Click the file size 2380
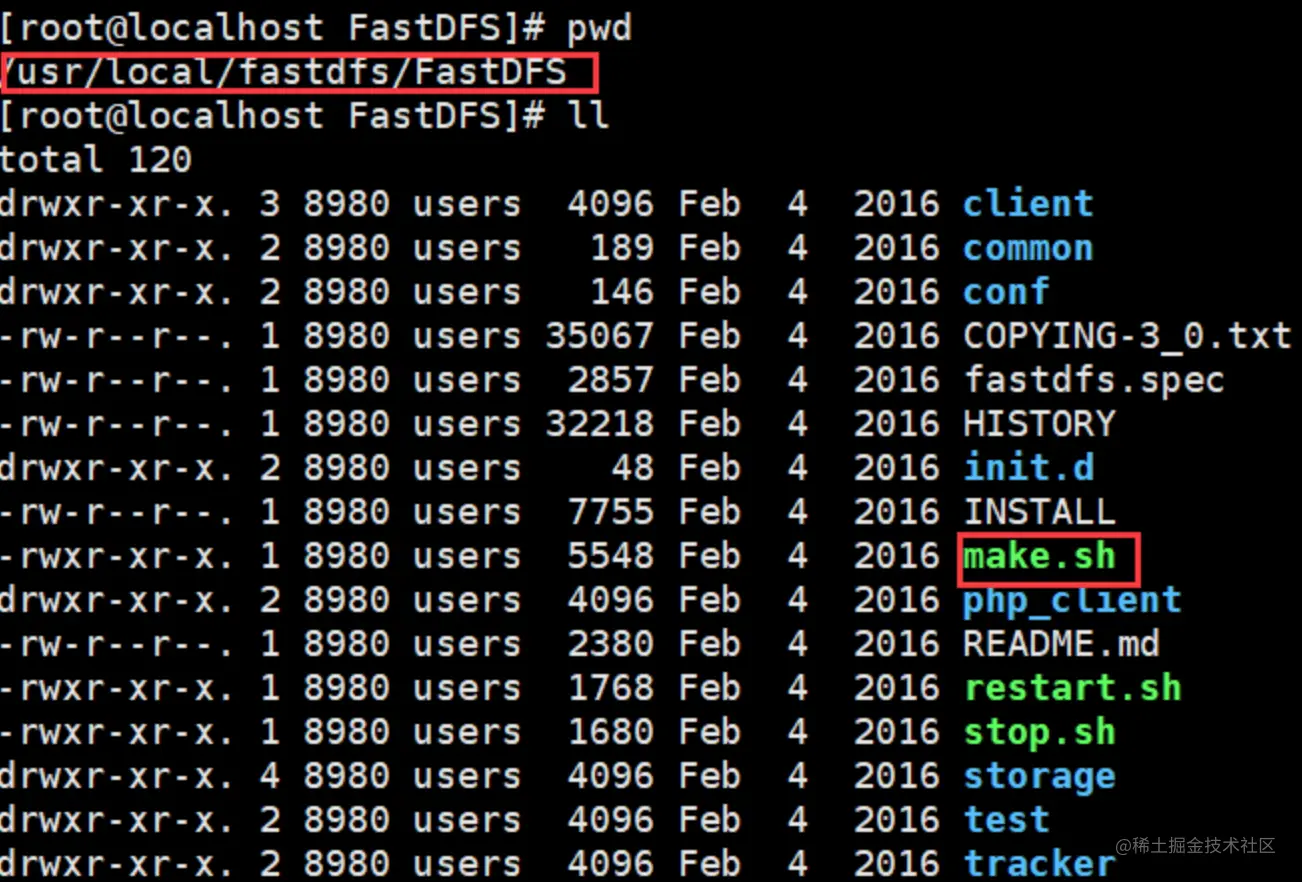 (x=610, y=644)
